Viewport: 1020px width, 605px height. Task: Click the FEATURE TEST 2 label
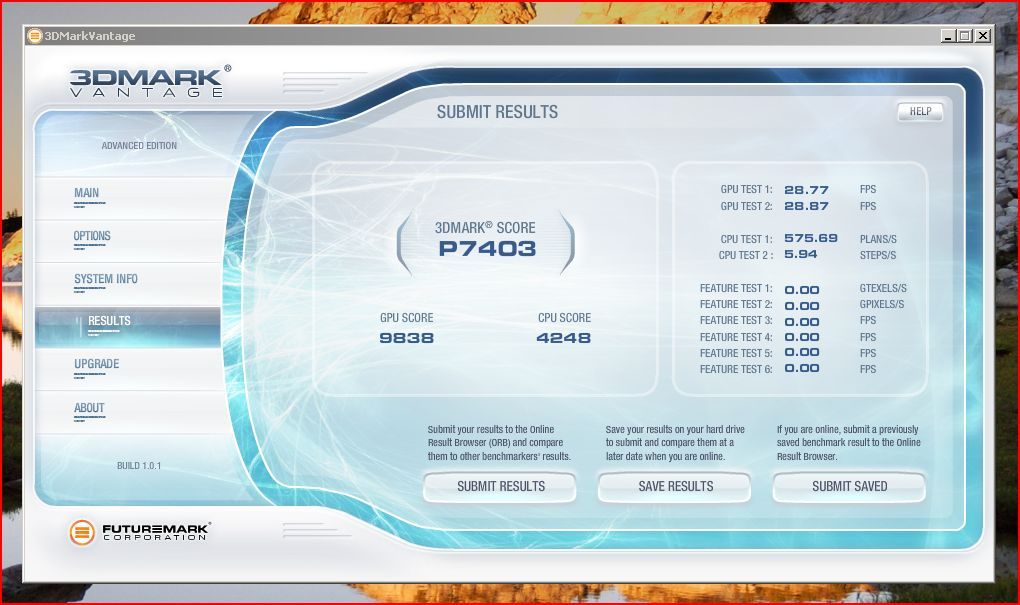click(736, 304)
